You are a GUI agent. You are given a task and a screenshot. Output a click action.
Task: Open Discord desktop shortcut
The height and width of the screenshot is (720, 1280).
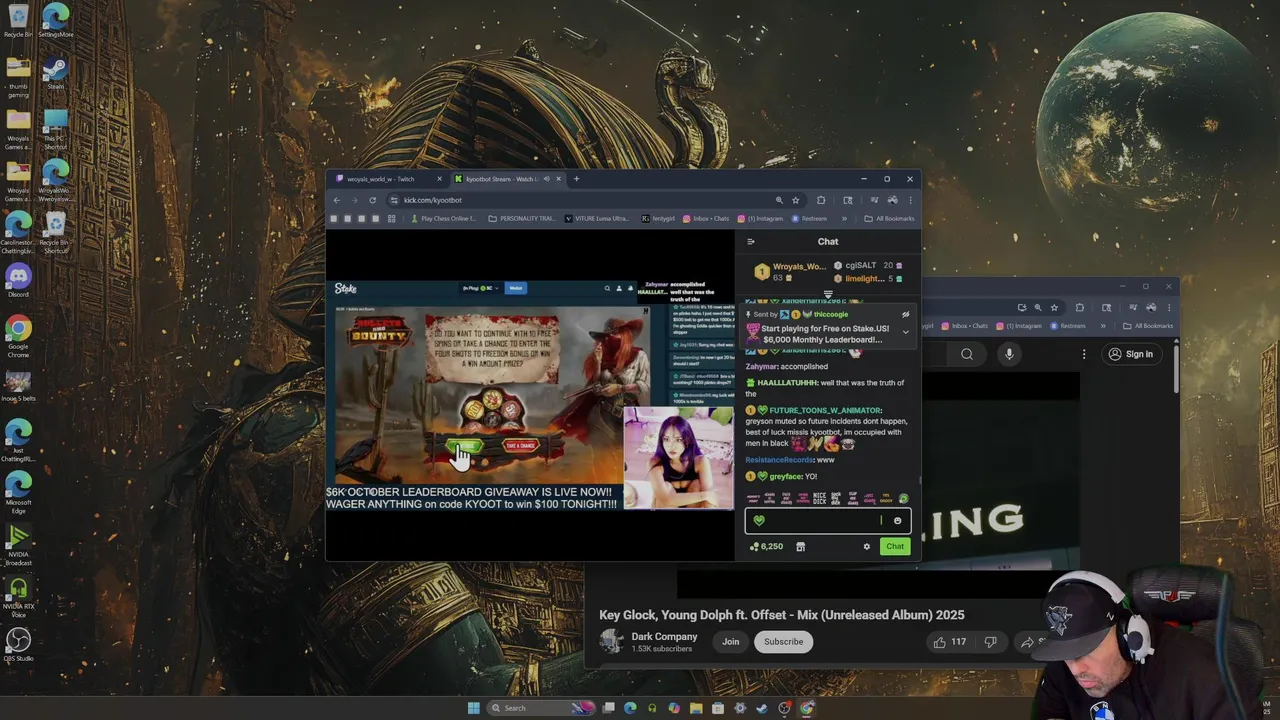18,281
